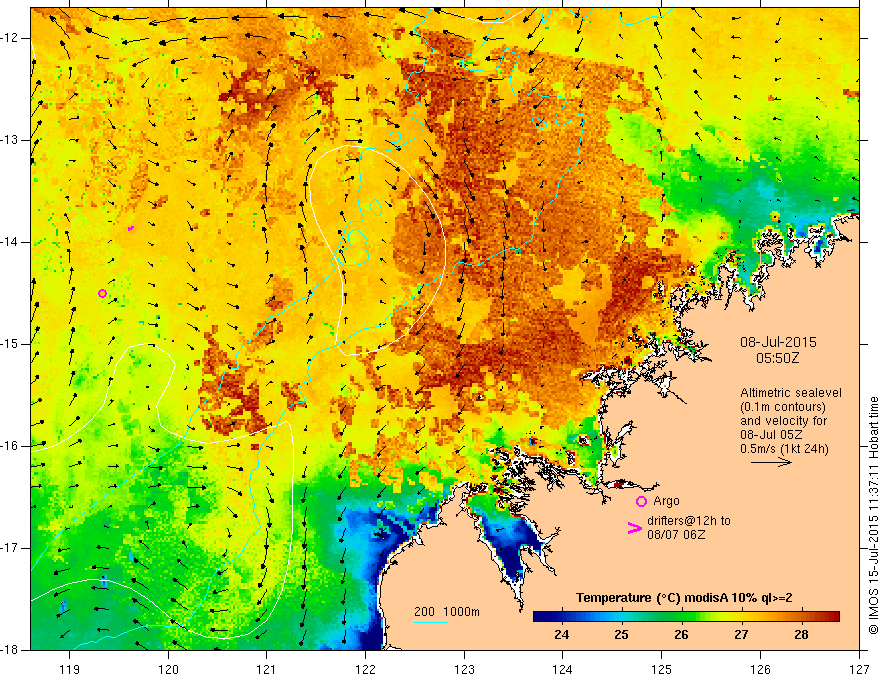Click the '08-Jul-2015' date text
Image resolution: width=880 pixels, height=680 pixels.
point(778,342)
